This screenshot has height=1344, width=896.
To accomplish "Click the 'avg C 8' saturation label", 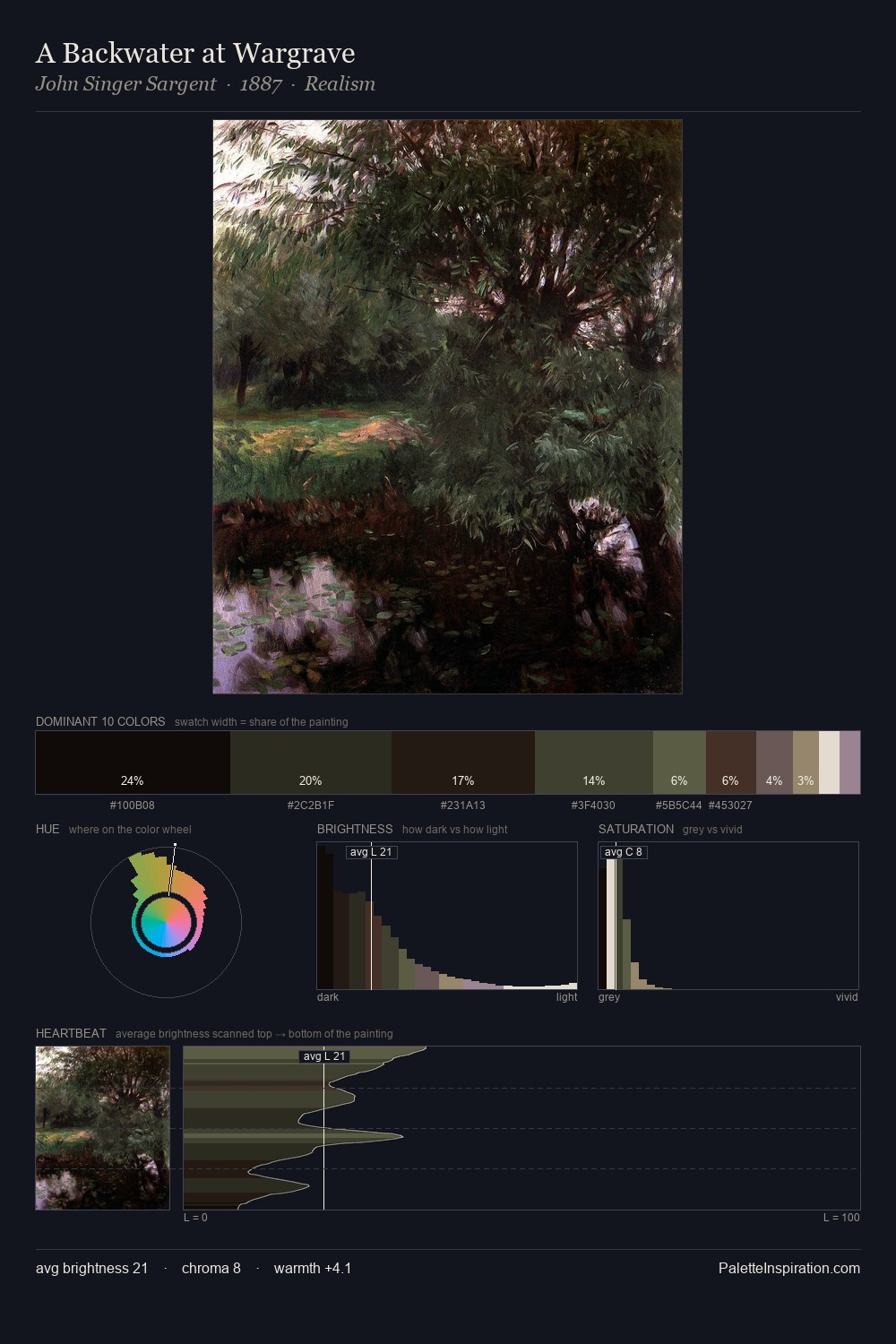I will pos(624,852).
